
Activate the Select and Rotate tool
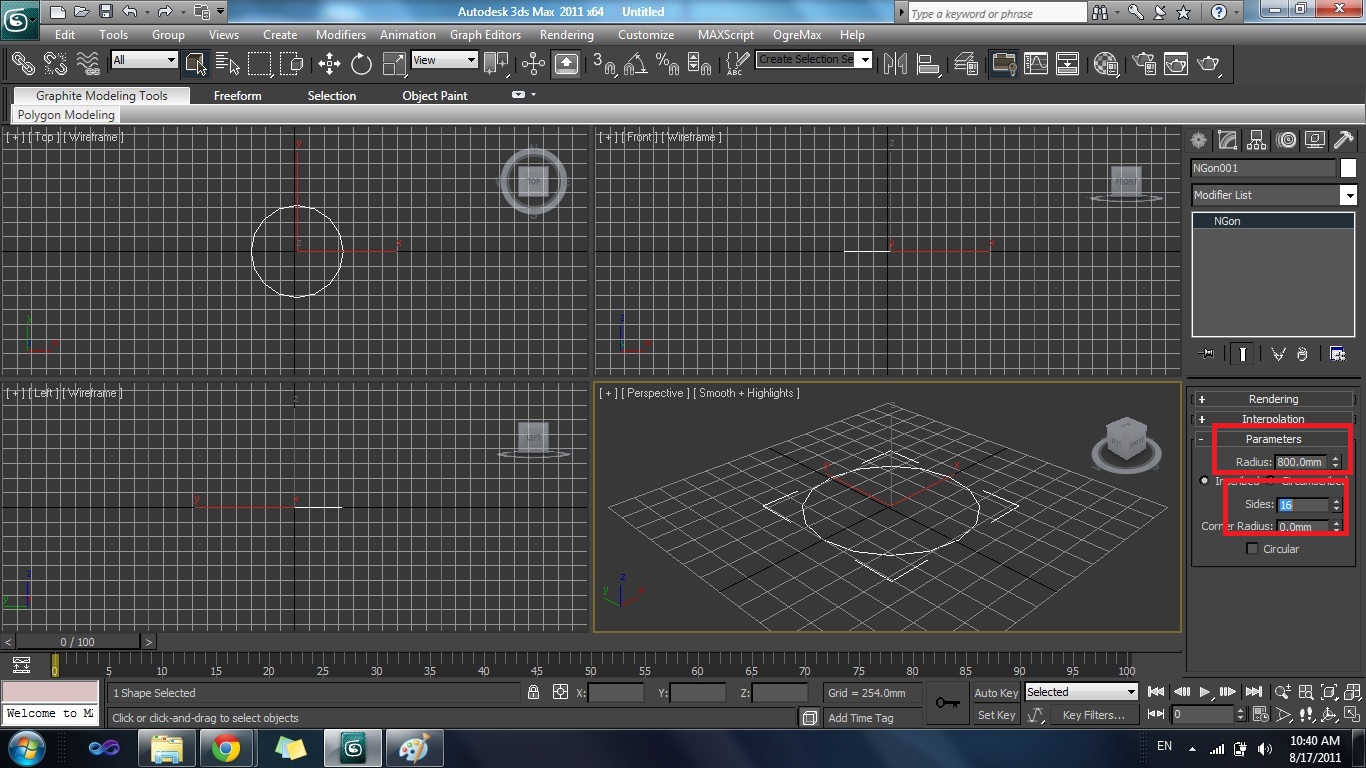[x=361, y=64]
